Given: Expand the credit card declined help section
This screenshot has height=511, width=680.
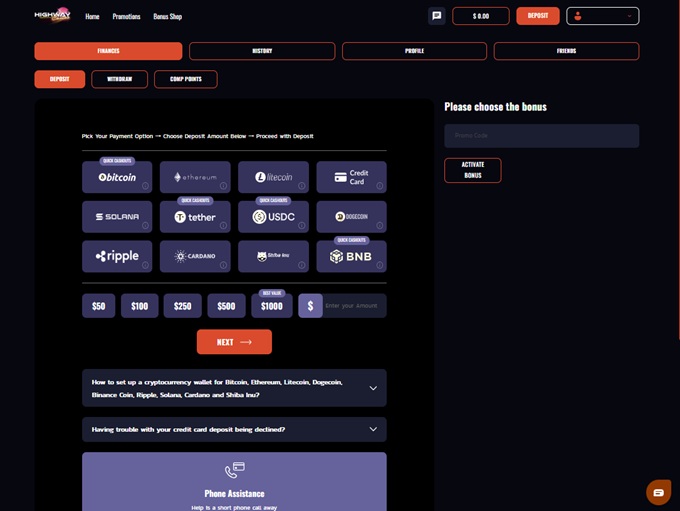Looking at the screenshot, I should pos(234,429).
